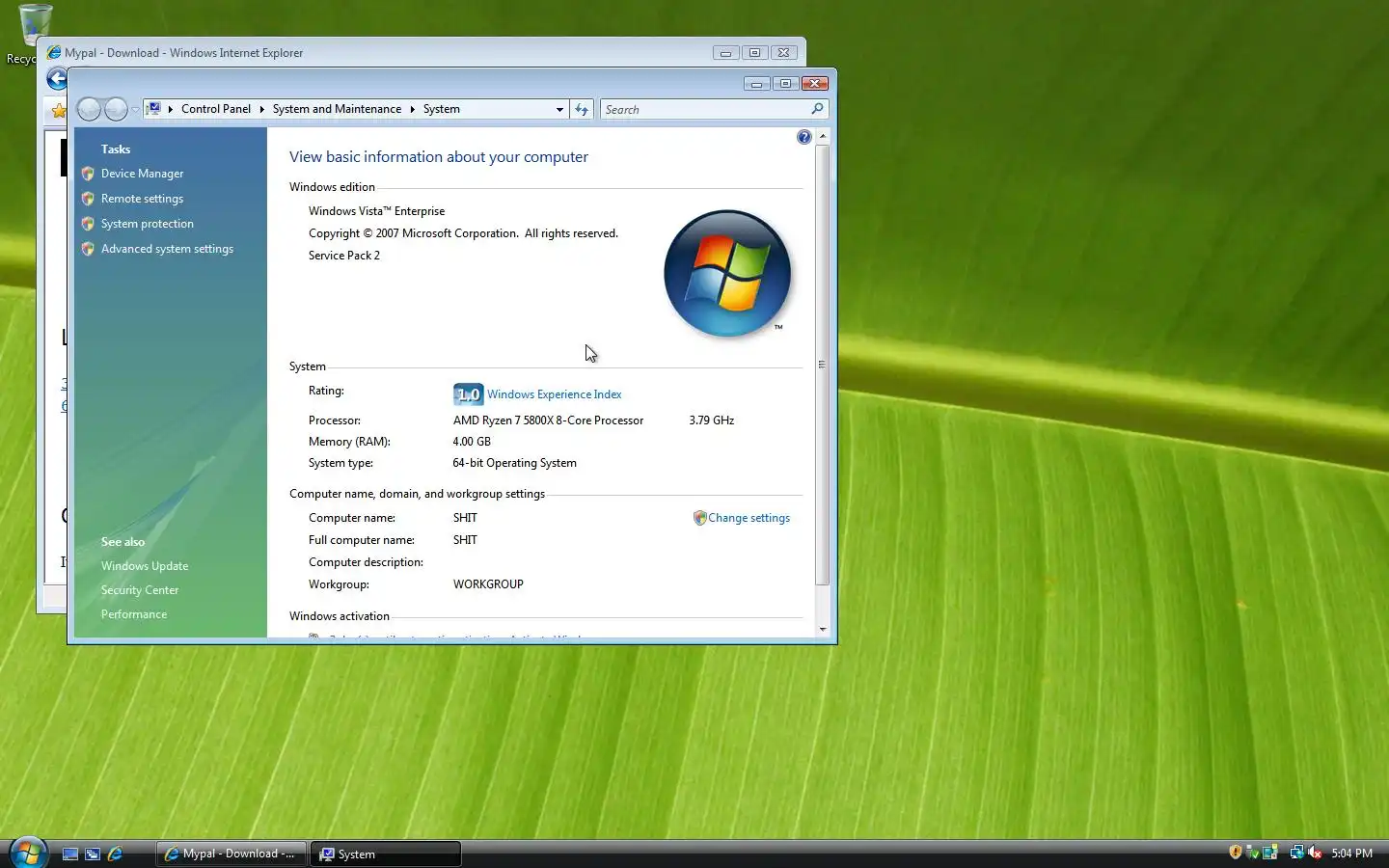Click the 5:04 PM taskbar clock
This screenshot has height=868, width=1389.
pos(1351,854)
